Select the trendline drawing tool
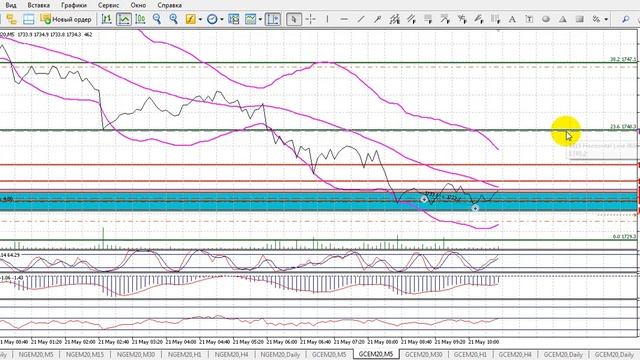The height and width of the screenshot is (360, 640). tap(361, 19)
